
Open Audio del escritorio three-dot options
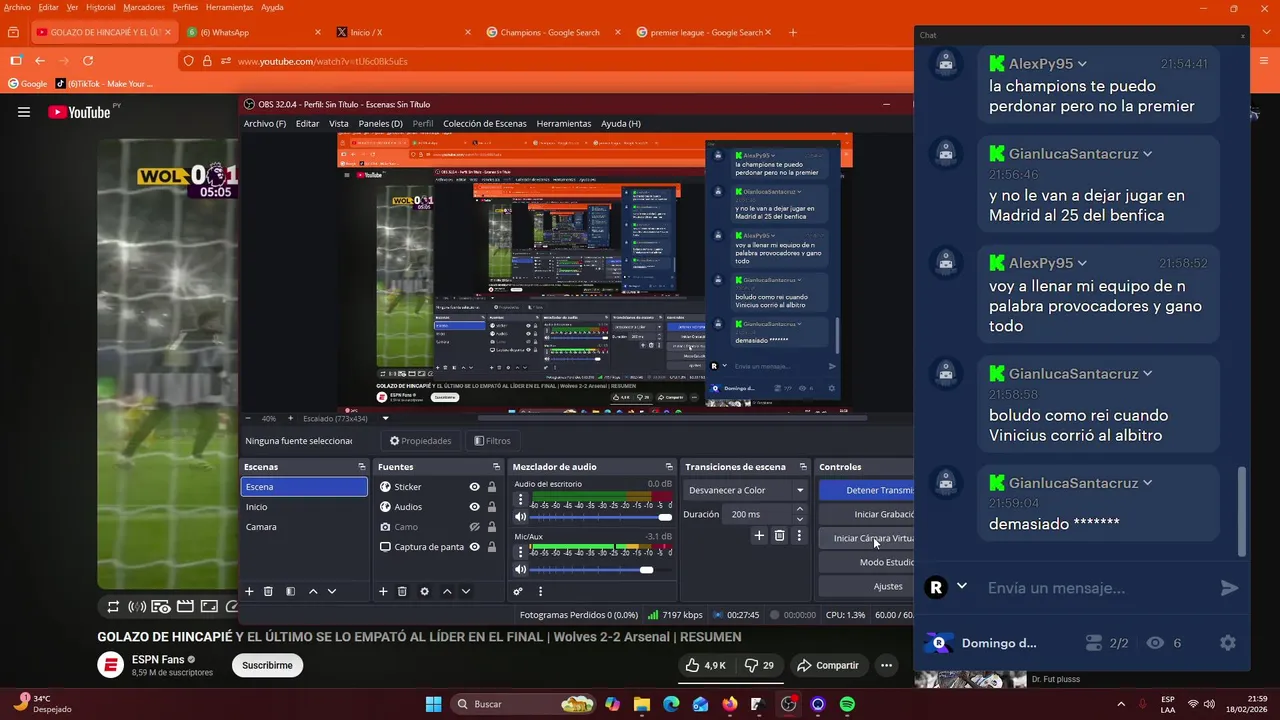tap(520, 499)
